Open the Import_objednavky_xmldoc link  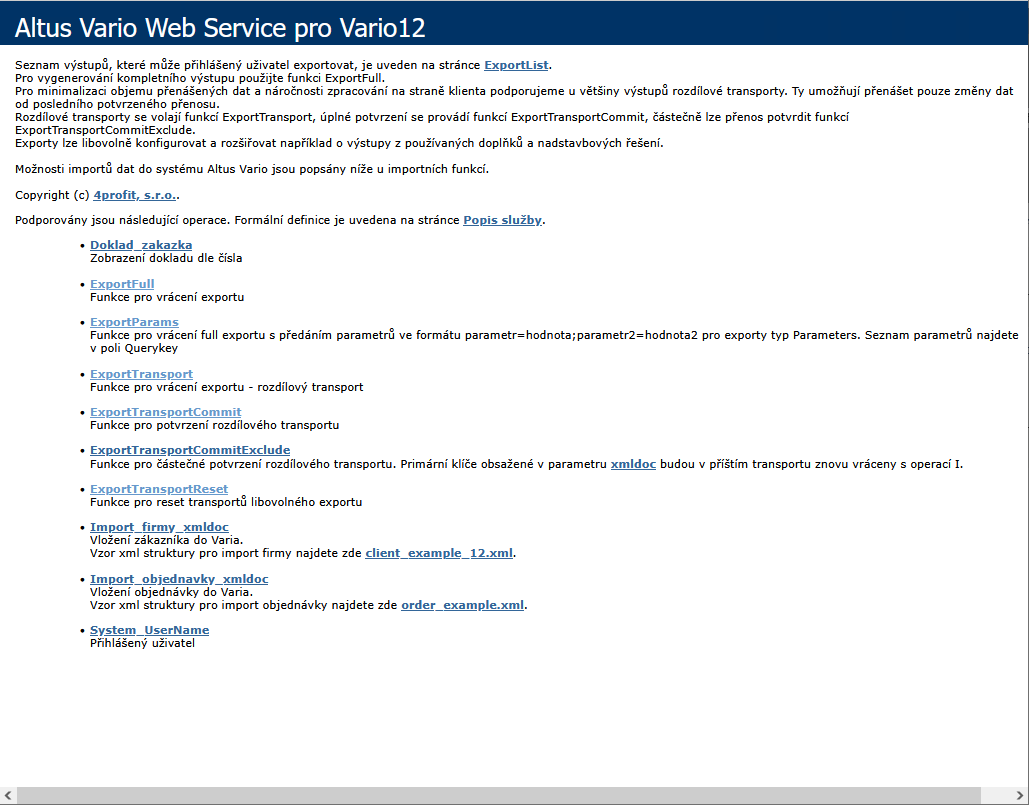click(179, 578)
